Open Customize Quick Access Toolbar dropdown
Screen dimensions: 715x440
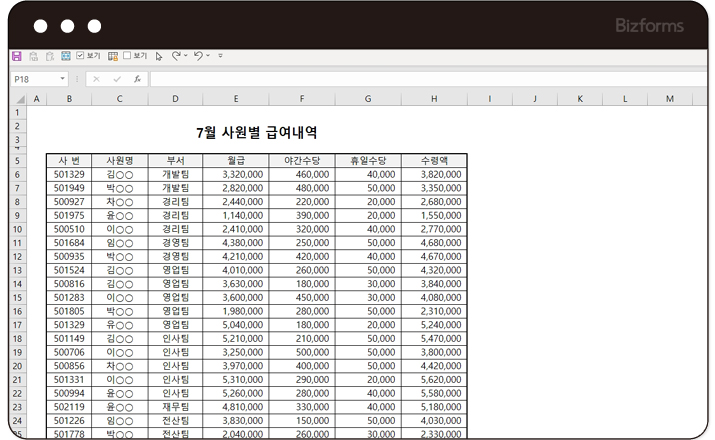pyautogui.click(x=220, y=56)
